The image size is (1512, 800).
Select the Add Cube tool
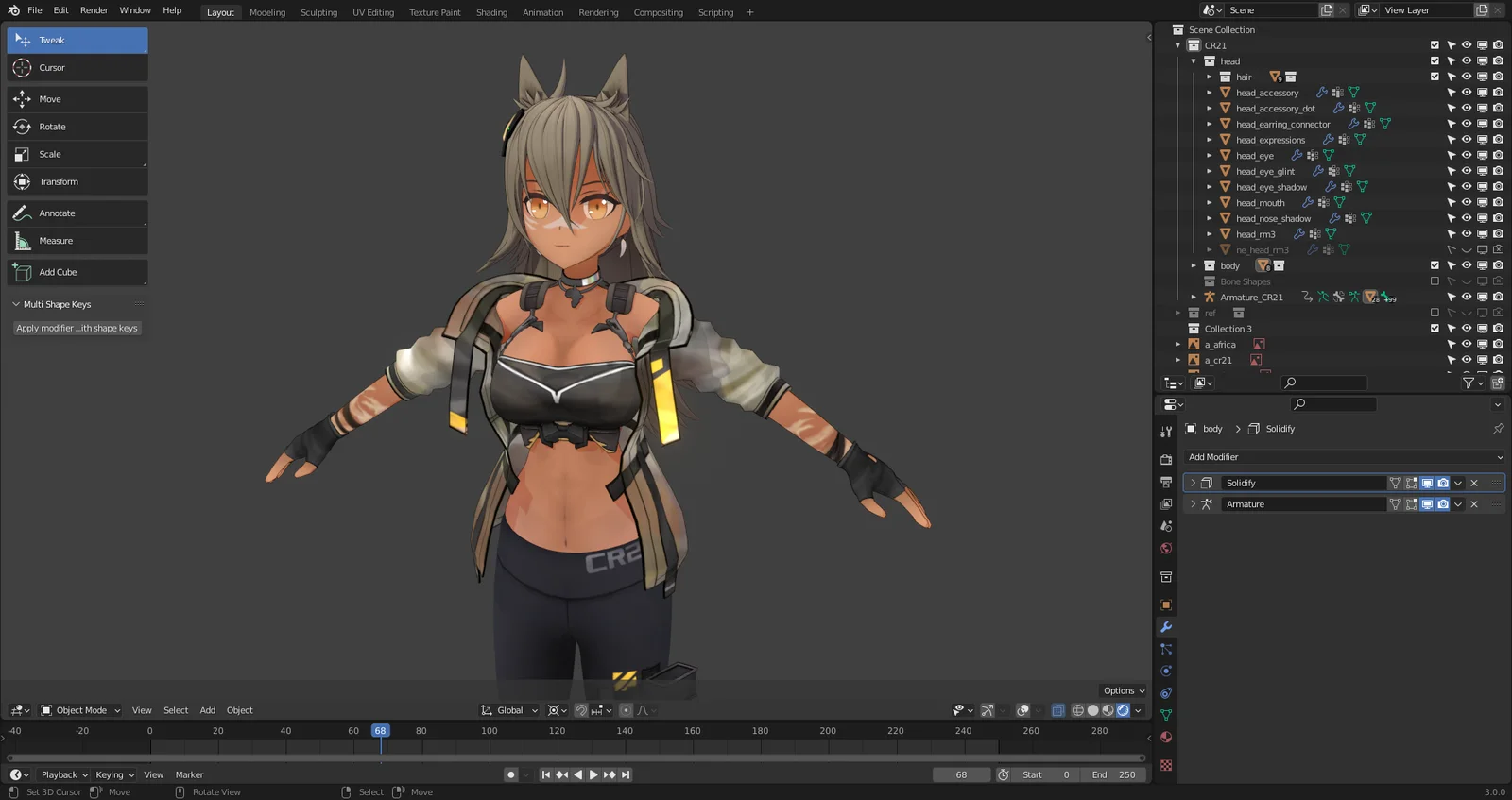coord(77,272)
